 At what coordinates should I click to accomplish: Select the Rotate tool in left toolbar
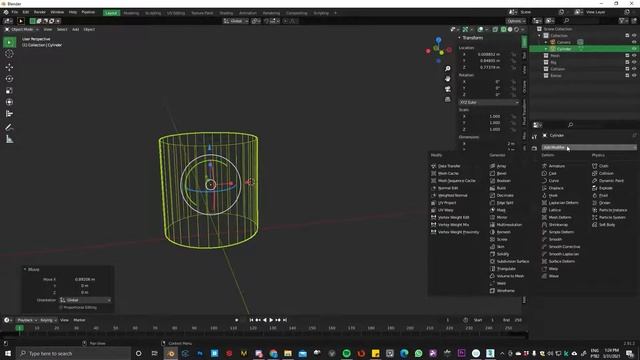pyautogui.click(x=9, y=78)
